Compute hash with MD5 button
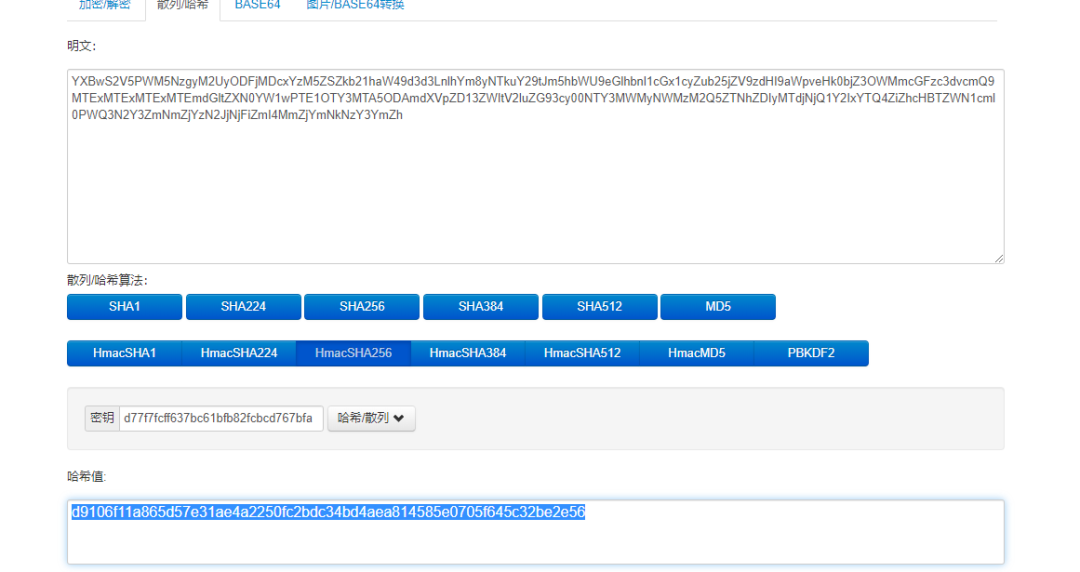 [718, 307]
